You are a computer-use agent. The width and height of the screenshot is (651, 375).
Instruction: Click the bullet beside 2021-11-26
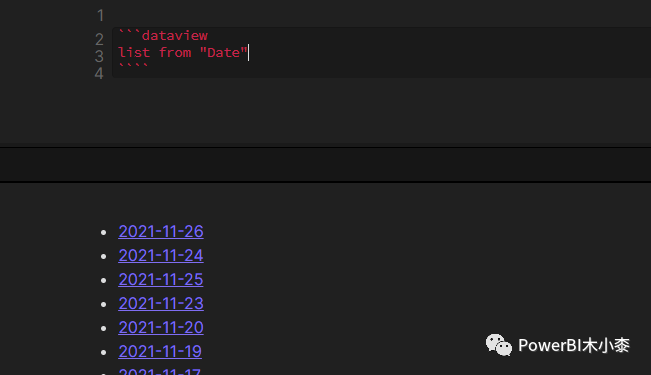pyautogui.click(x=104, y=233)
